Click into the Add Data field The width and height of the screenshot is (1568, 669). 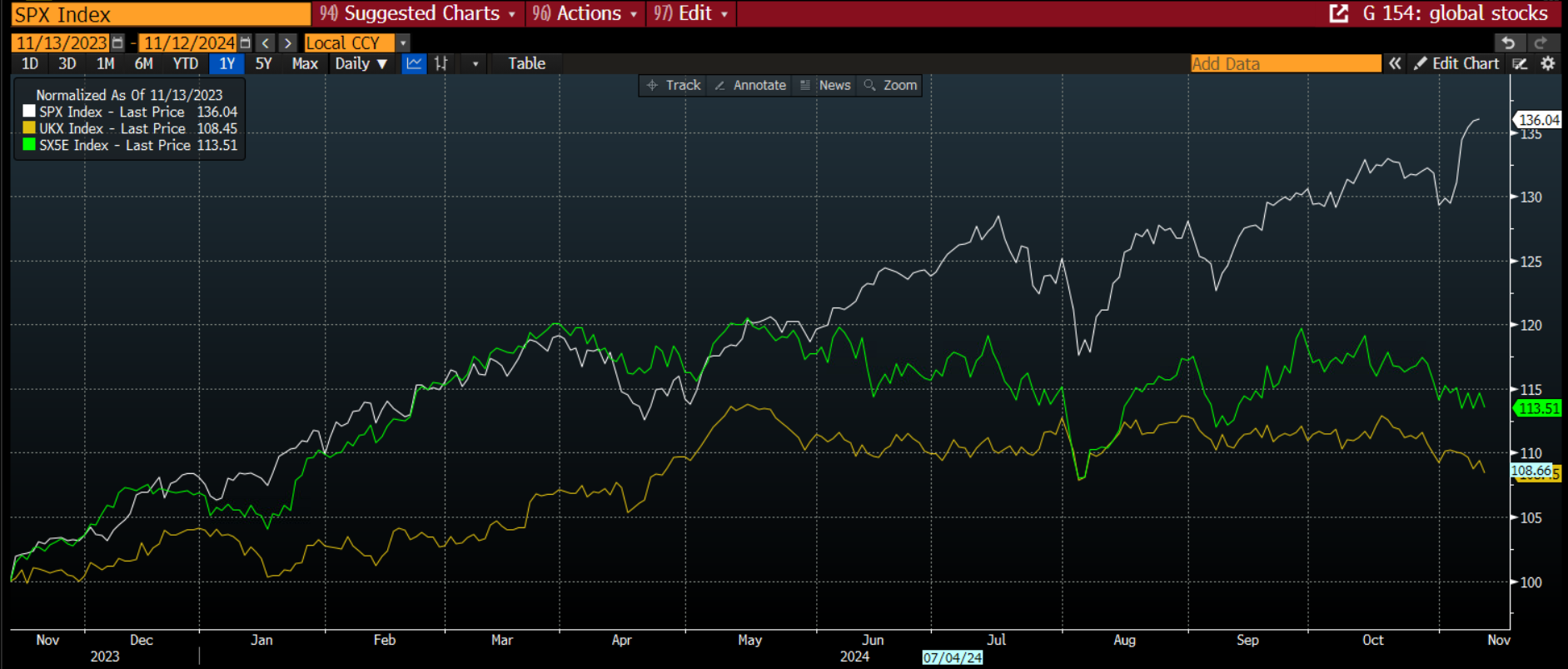(x=1285, y=63)
